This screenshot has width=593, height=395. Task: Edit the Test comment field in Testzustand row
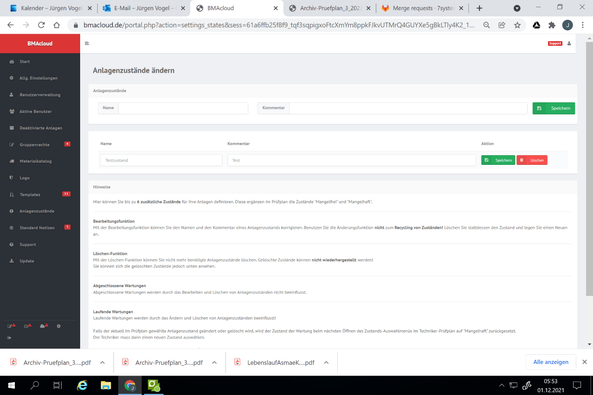tap(351, 160)
